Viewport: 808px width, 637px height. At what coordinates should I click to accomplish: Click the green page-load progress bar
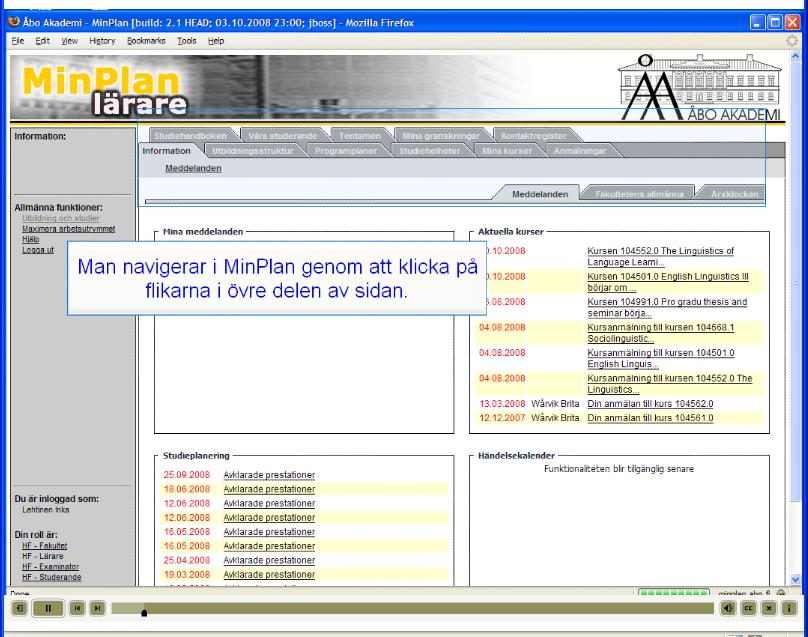(x=674, y=593)
